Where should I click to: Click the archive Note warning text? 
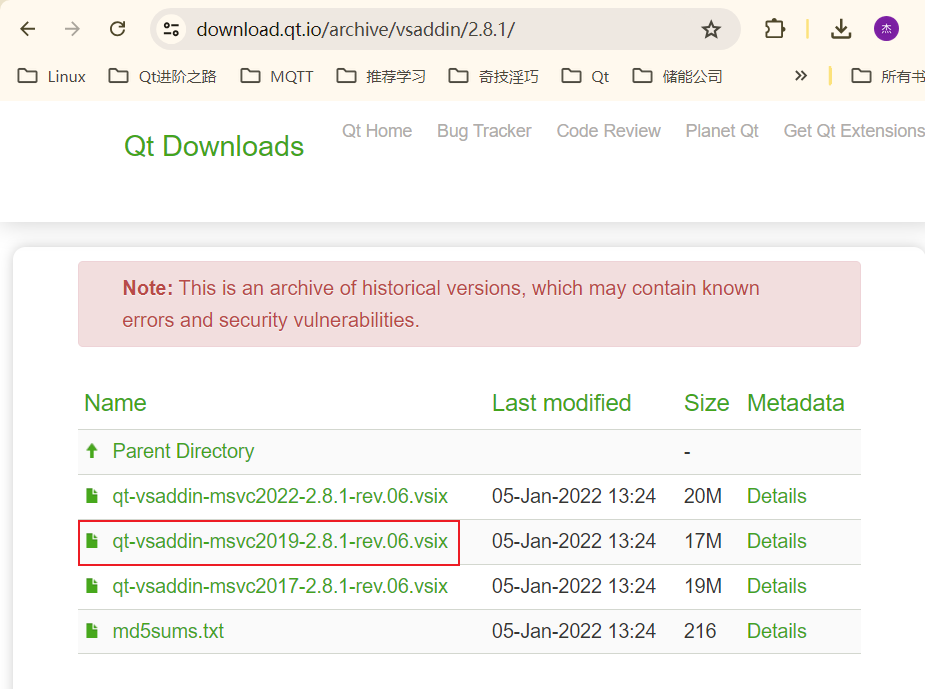(x=441, y=304)
